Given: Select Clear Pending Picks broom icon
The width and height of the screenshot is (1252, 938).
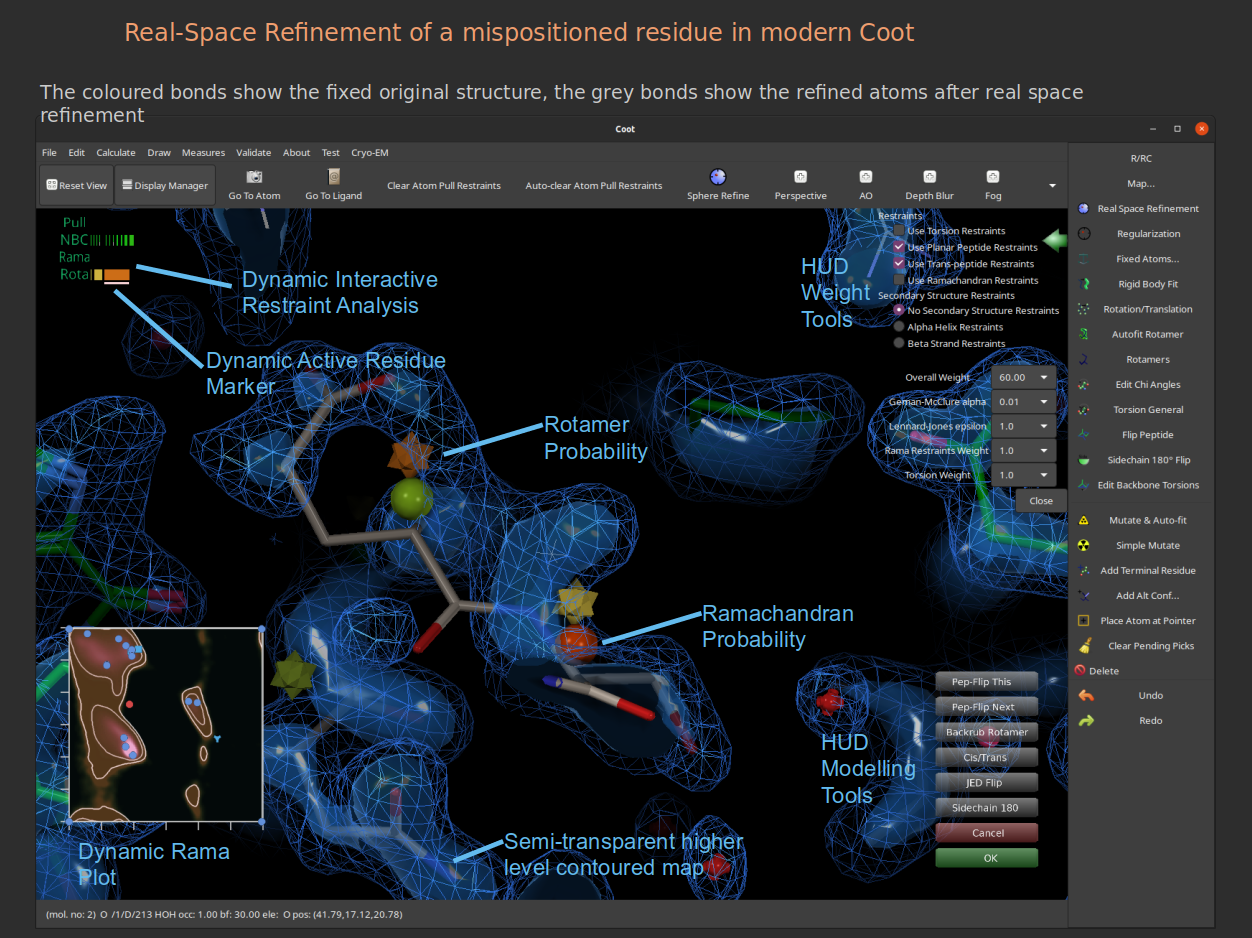Looking at the screenshot, I should [x=1084, y=646].
